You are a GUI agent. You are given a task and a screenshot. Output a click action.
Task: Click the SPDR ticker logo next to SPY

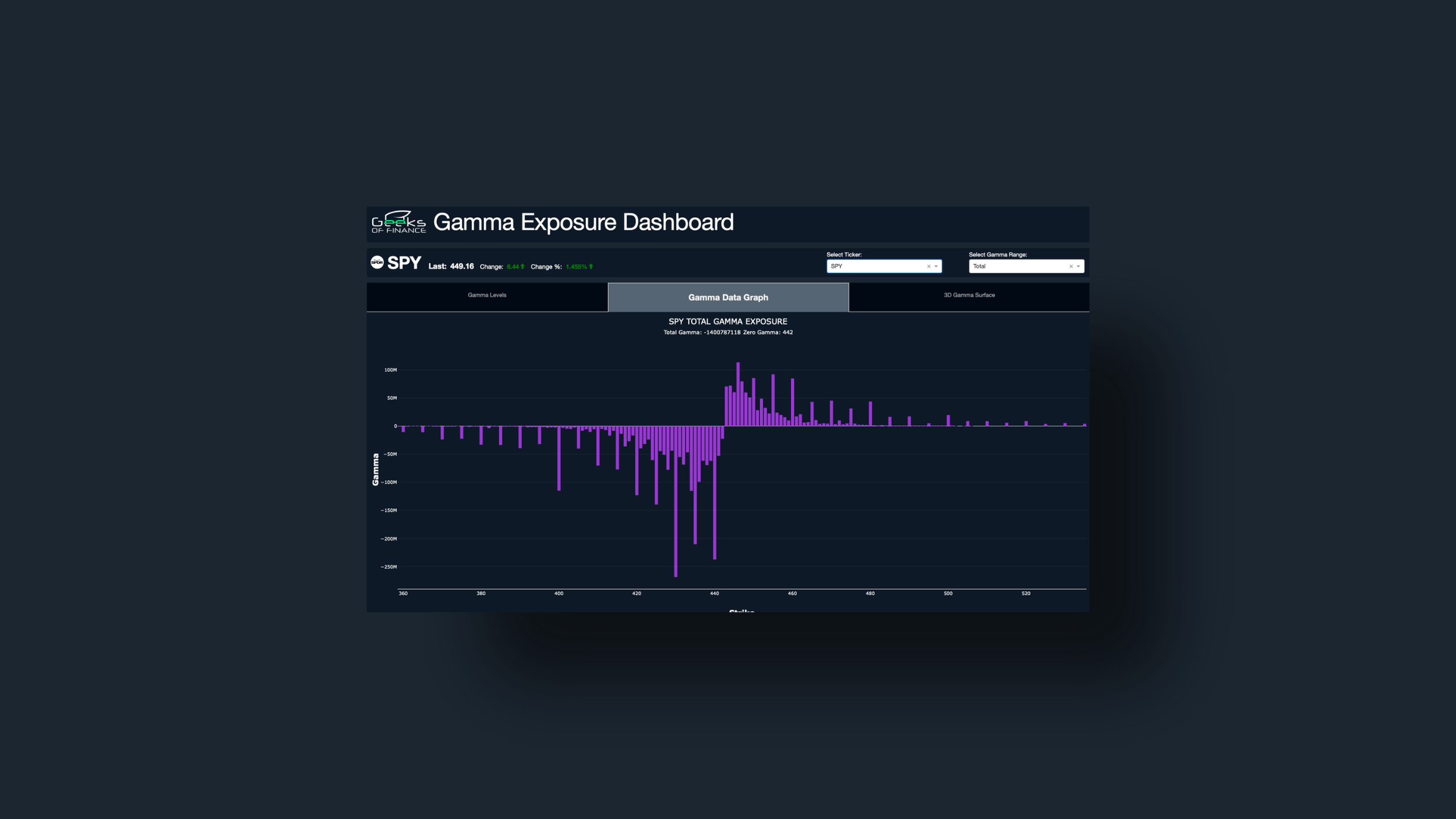(x=376, y=263)
